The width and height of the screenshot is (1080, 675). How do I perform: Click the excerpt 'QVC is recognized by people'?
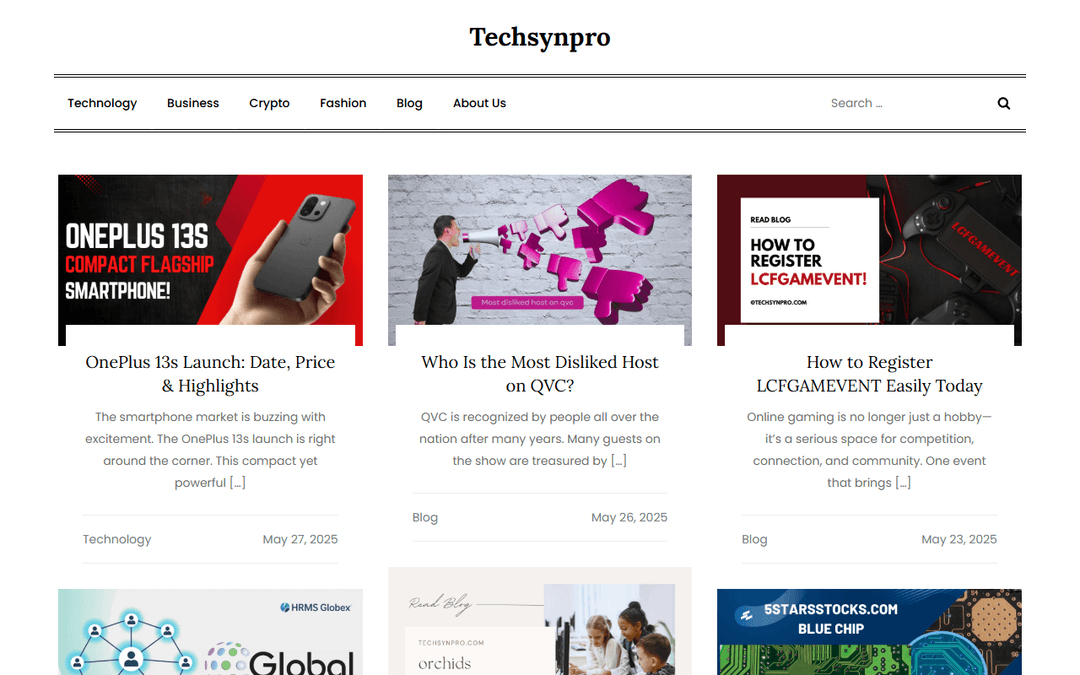pyautogui.click(x=540, y=439)
